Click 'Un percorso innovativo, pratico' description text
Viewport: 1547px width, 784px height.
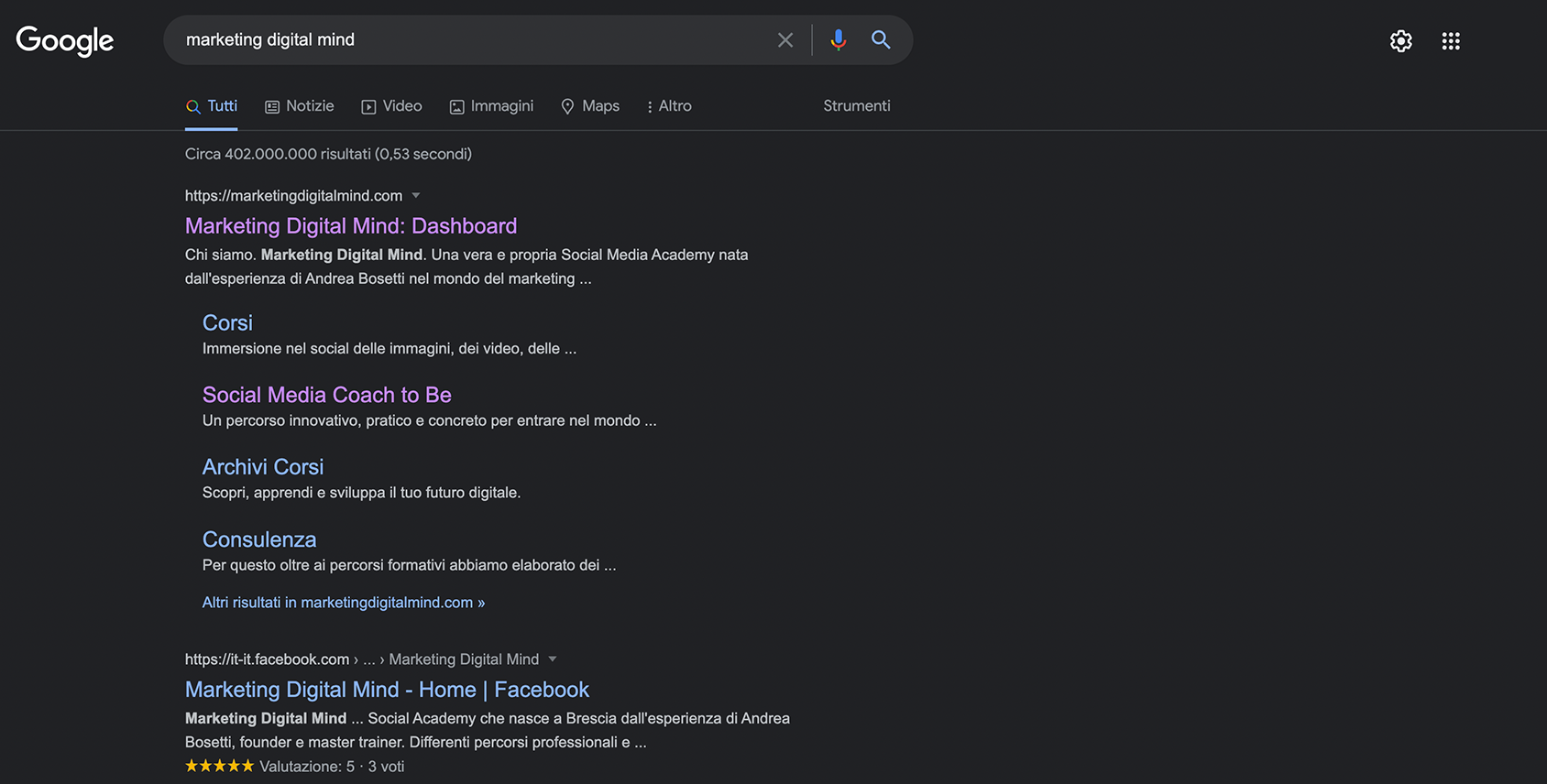click(429, 420)
